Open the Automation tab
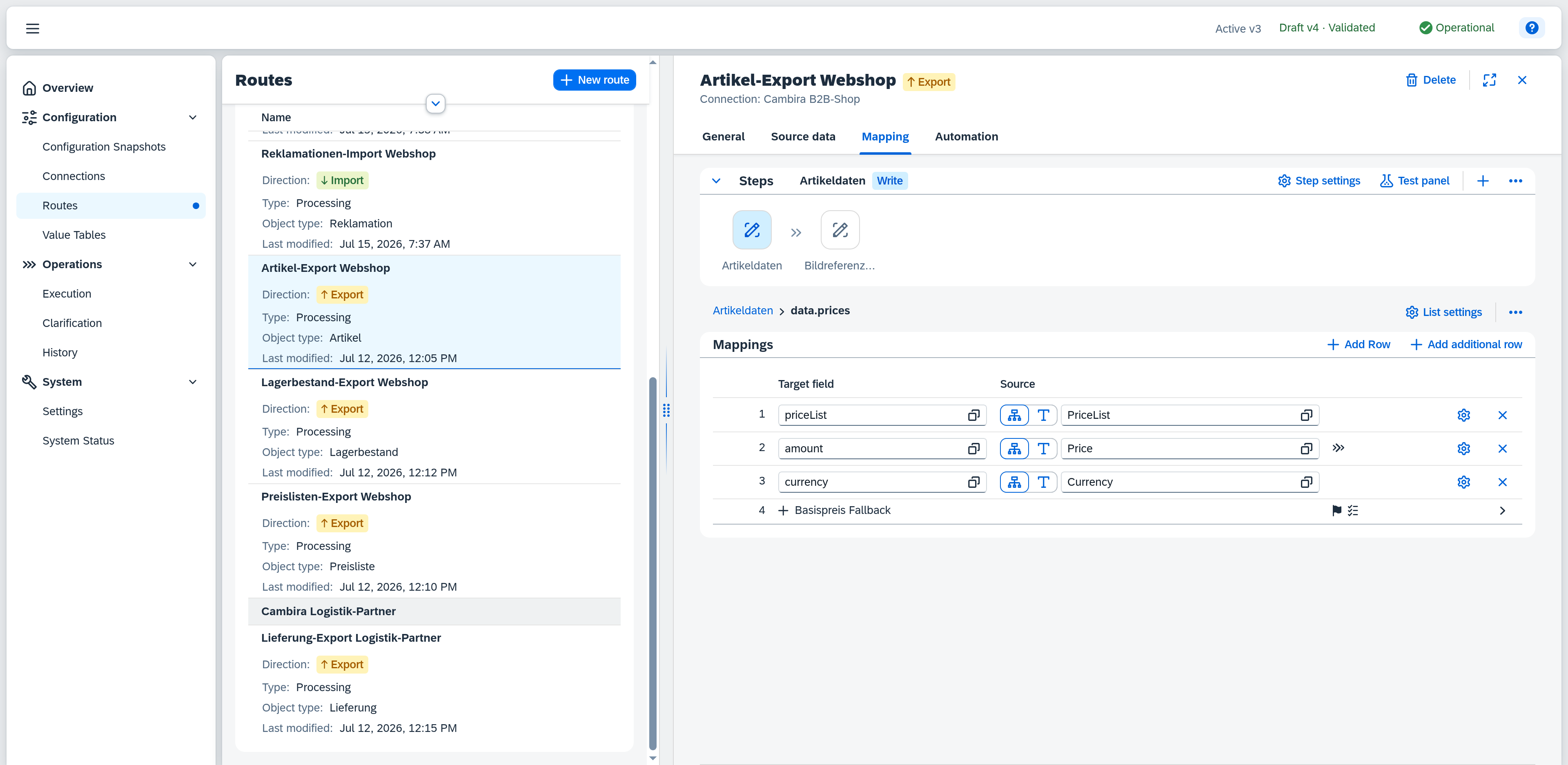1568x765 pixels. point(966,136)
